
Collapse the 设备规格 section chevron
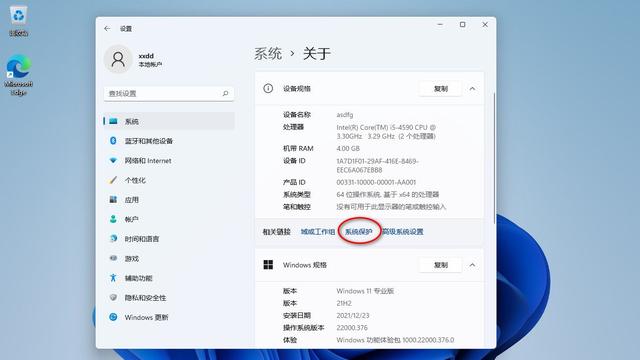[472, 89]
